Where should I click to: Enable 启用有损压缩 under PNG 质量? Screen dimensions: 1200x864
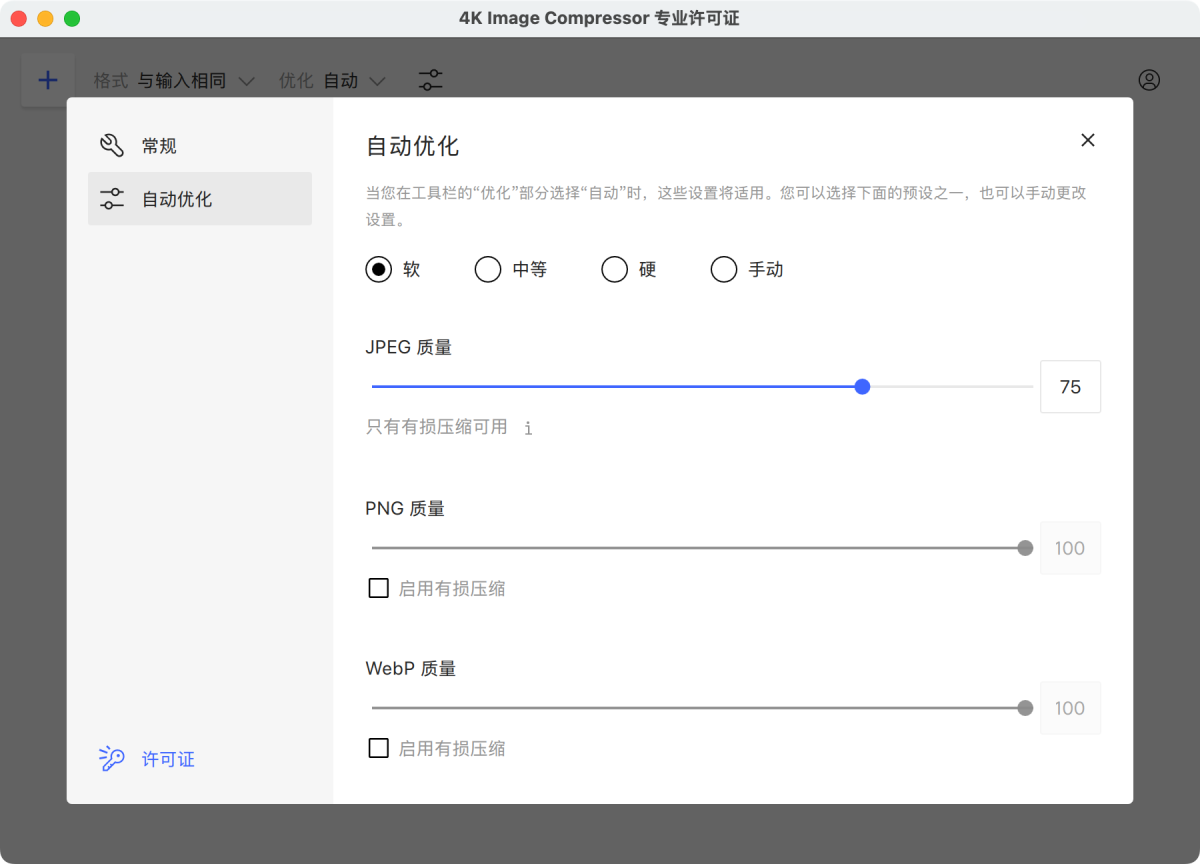point(379,588)
